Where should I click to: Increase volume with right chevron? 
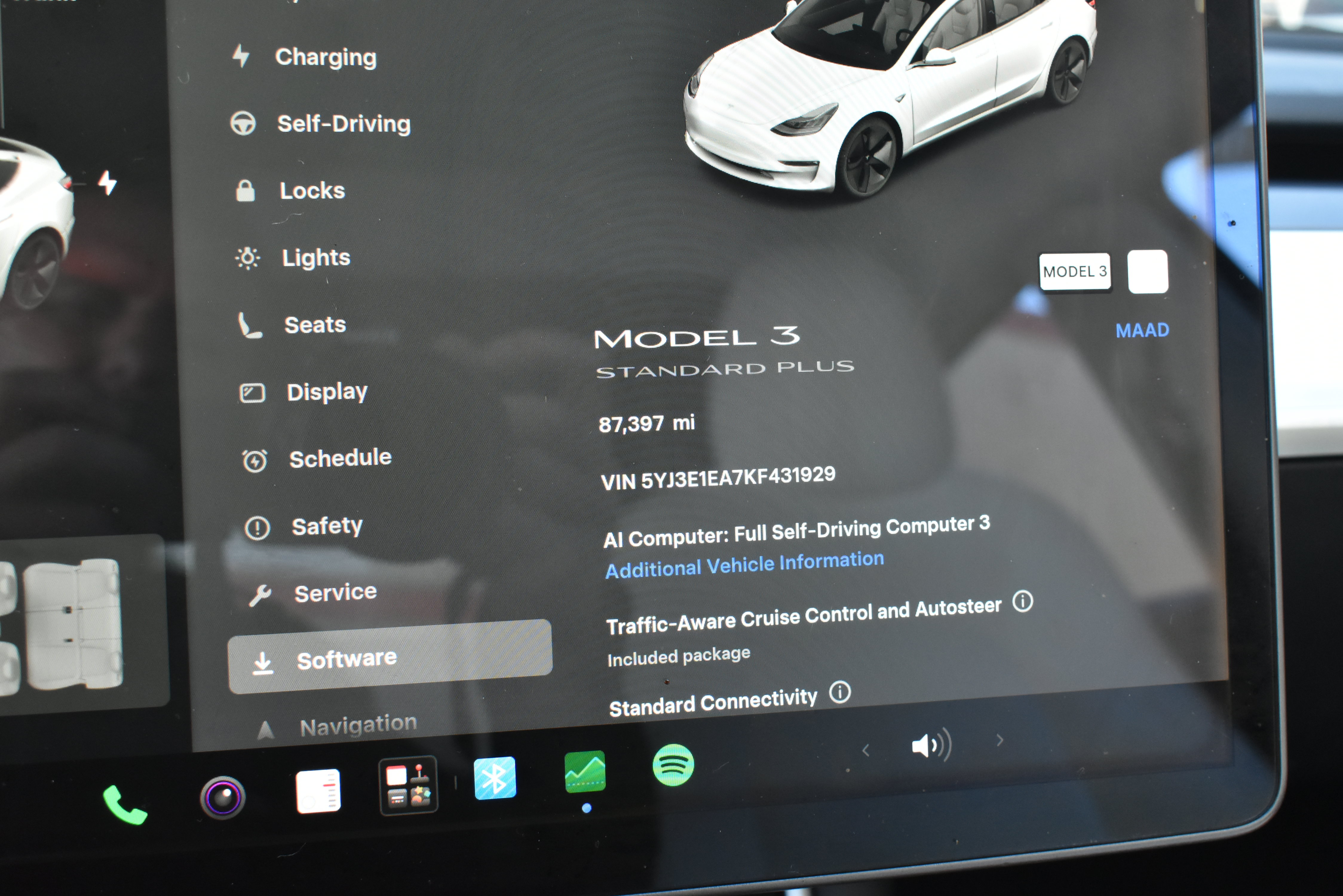point(999,741)
